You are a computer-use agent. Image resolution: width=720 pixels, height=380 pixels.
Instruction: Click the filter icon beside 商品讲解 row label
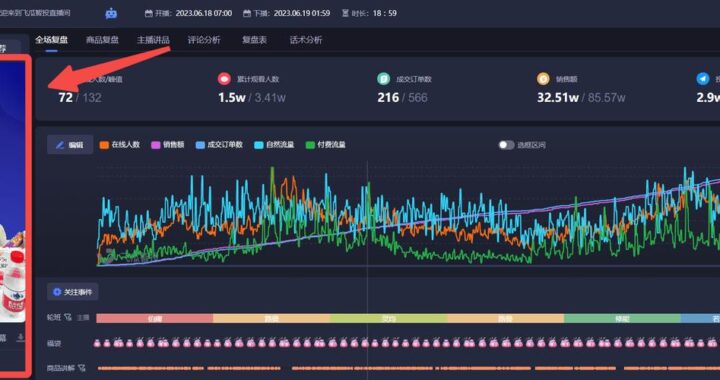[82, 368]
